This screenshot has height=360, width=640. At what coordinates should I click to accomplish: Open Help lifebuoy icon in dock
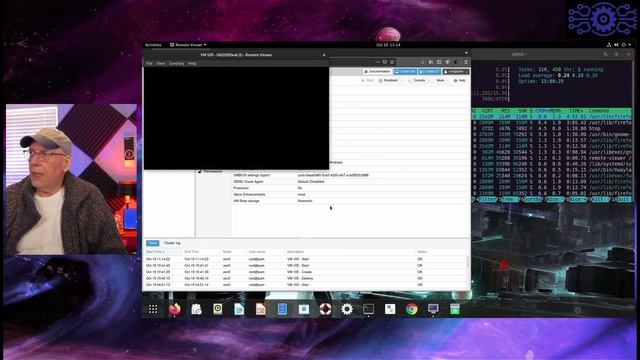tap(325, 309)
